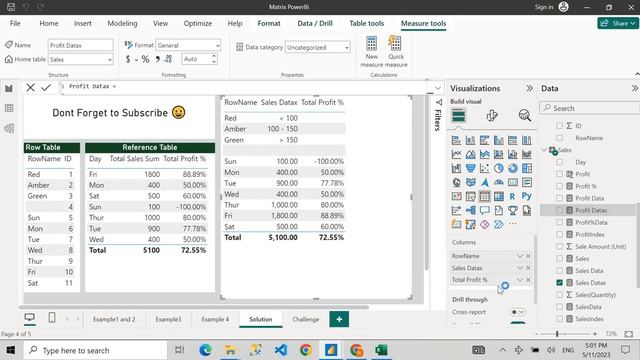The height and width of the screenshot is (360, 640).
Task: Click the New measure button
Action: [x=371, y=51]
